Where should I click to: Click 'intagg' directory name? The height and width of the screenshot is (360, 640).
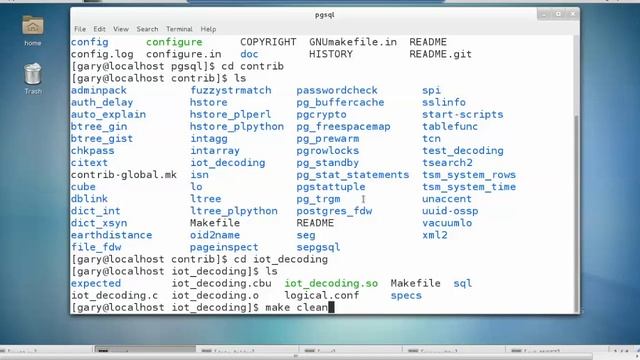tap(209, 138)
